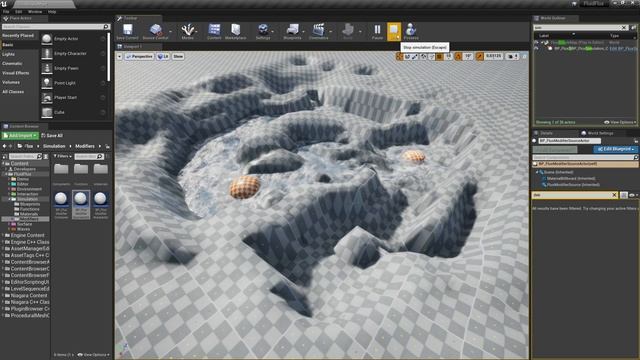Open the Filters dropdown in Content Browser
Viewport: 640px width, 360px height.
pos(62,156)
